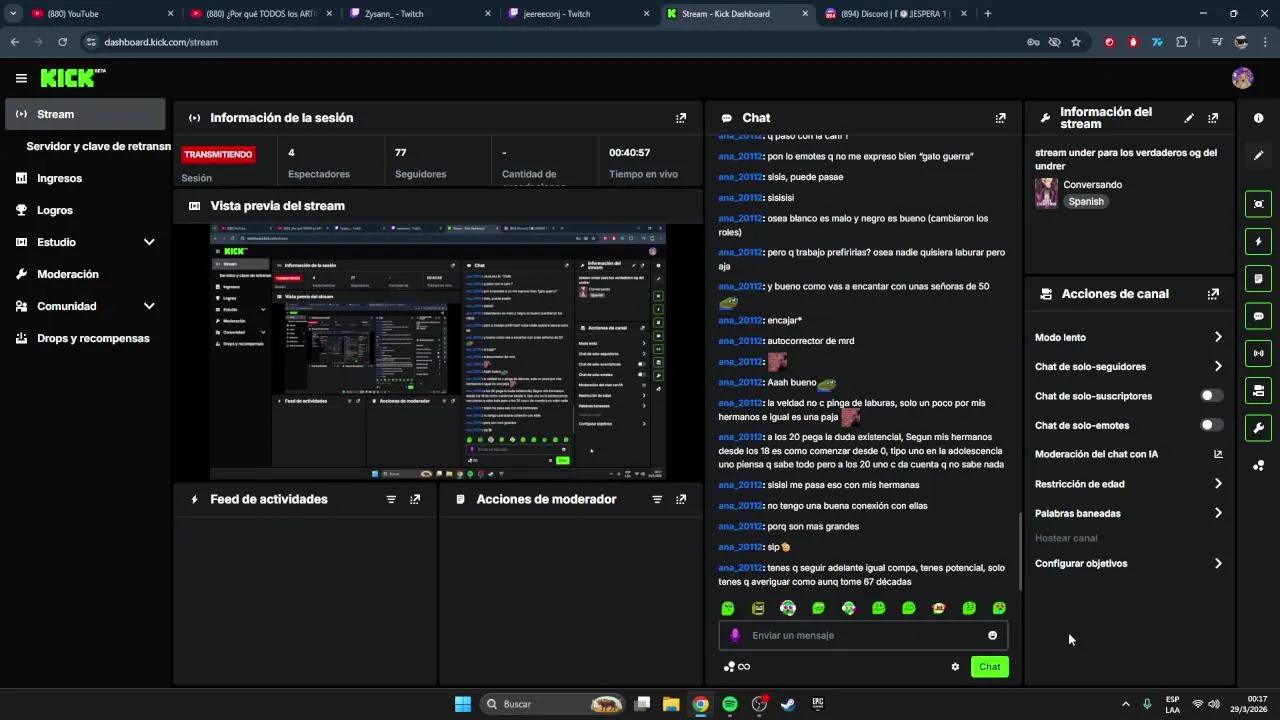Expand the Estudio sidebar section
The height and width of the screenshot is (720, 1280).
pyautogui.click(x=149, y=242)
